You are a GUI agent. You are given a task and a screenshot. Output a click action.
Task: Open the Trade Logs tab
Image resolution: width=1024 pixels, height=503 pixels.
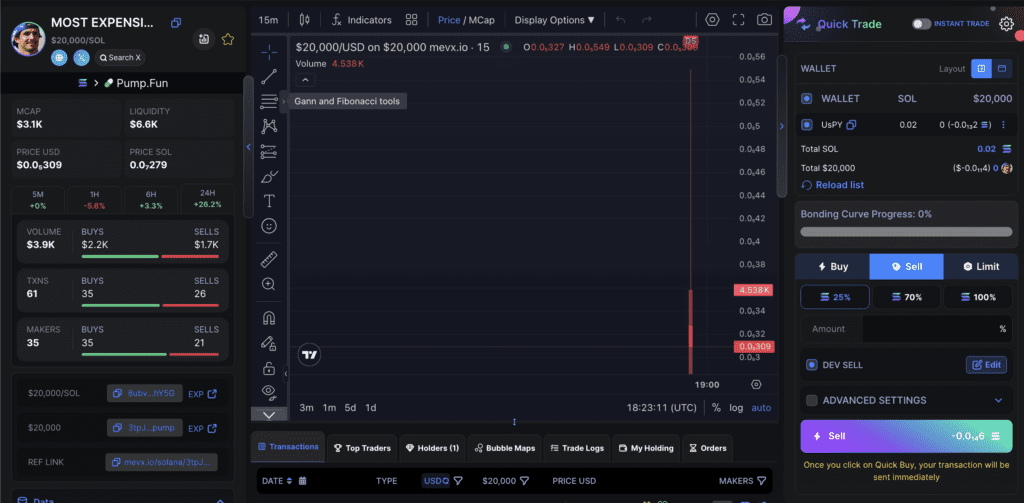(577, 448)
